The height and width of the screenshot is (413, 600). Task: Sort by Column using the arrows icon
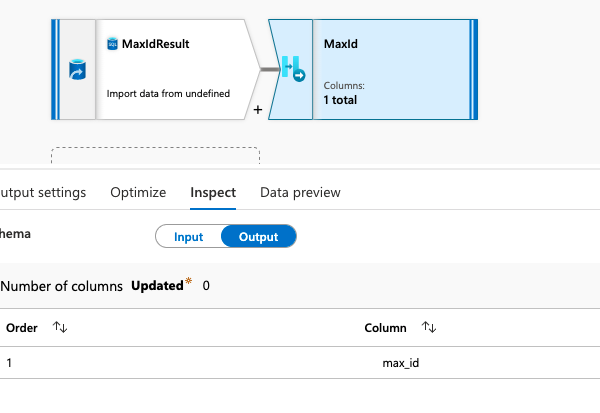point(429,327)
